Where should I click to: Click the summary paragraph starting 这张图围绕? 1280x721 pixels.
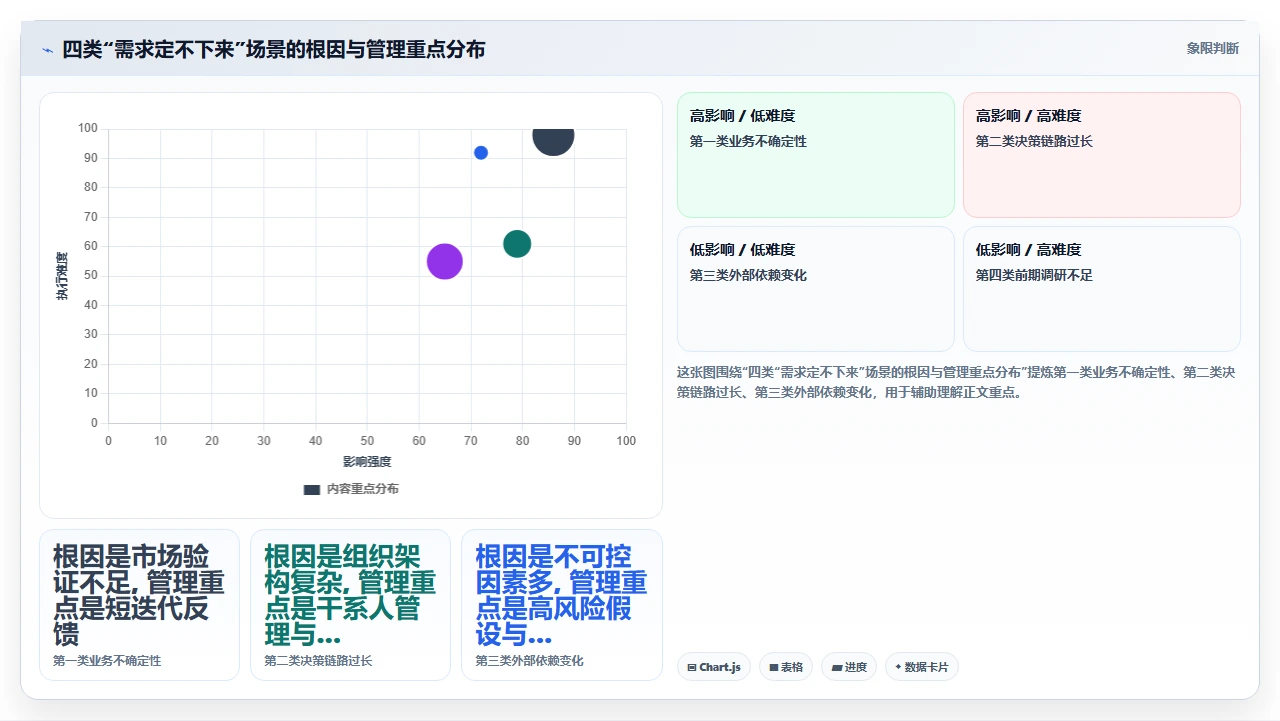pyautogui.click(x=957, y=382)
